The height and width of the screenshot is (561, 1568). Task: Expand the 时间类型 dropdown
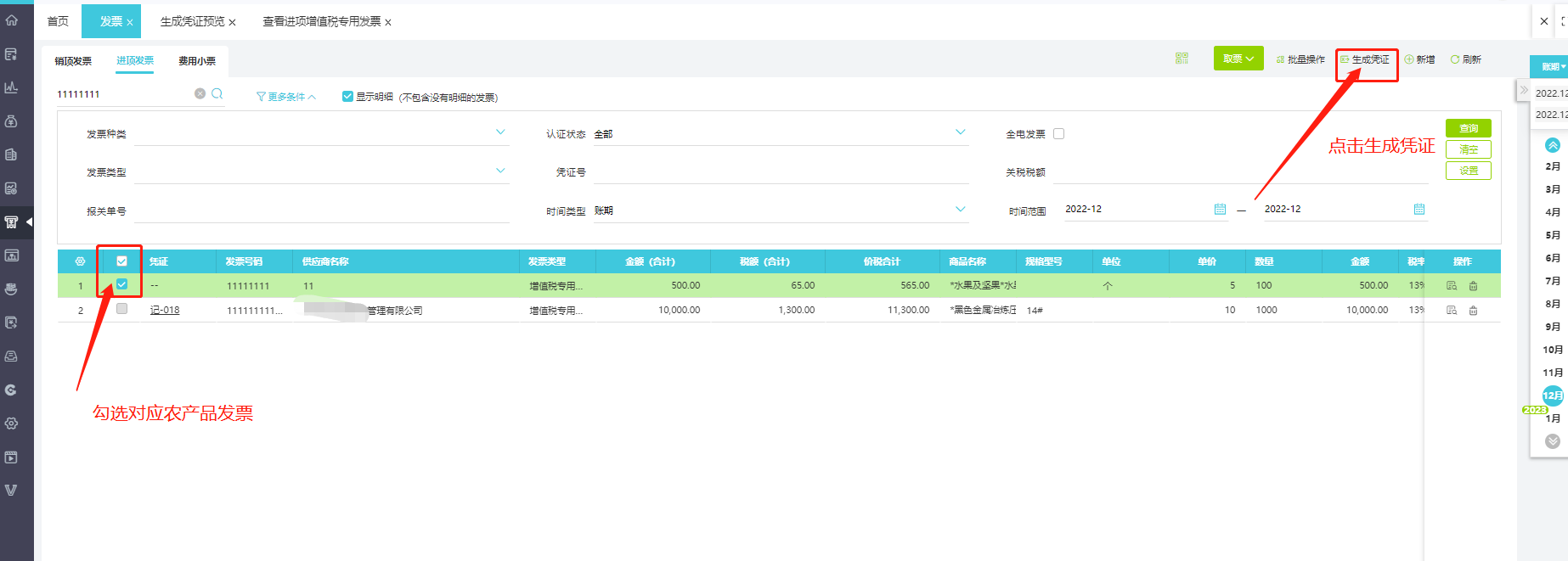[960, 210]
